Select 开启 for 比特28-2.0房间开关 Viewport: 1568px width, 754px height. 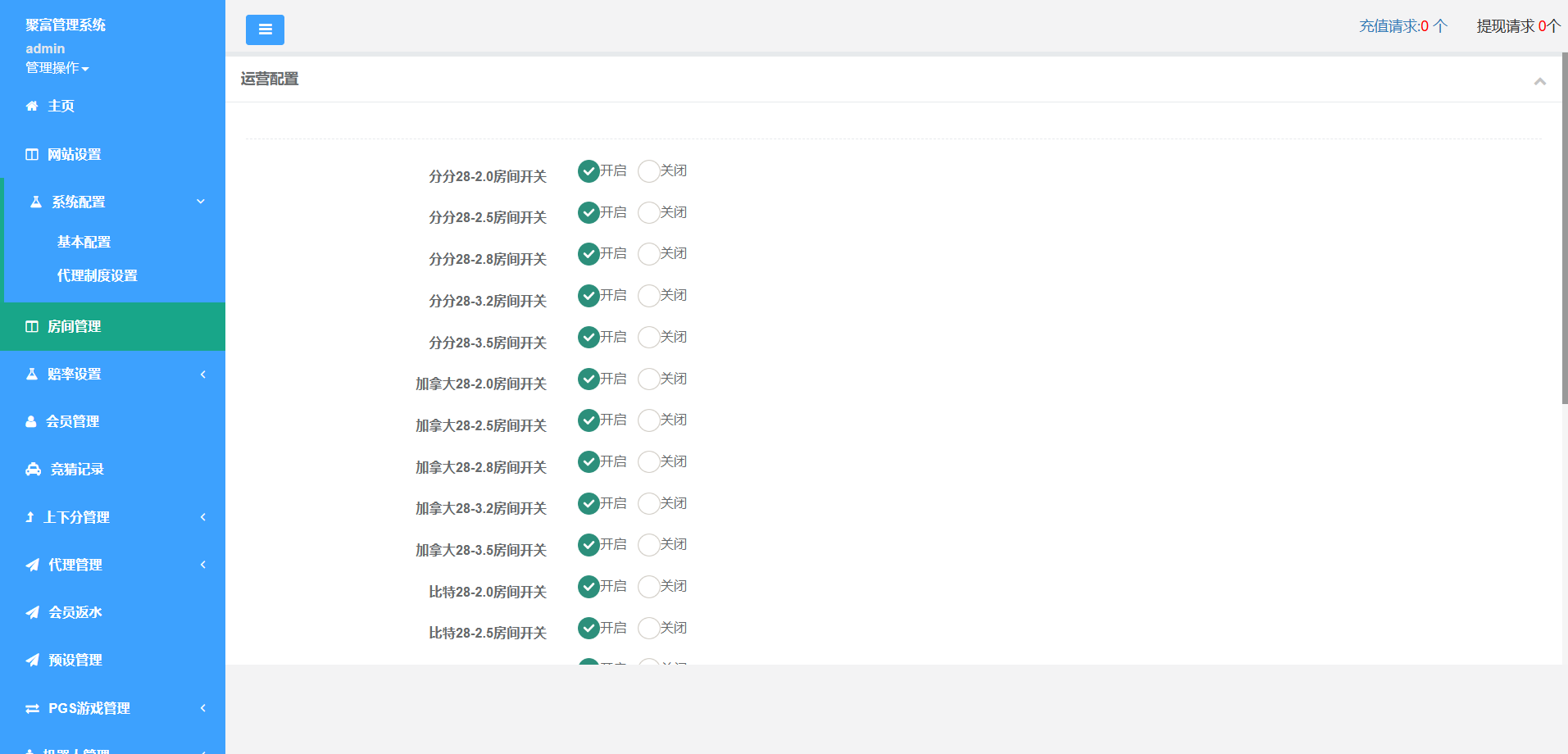tap(589, 587)
